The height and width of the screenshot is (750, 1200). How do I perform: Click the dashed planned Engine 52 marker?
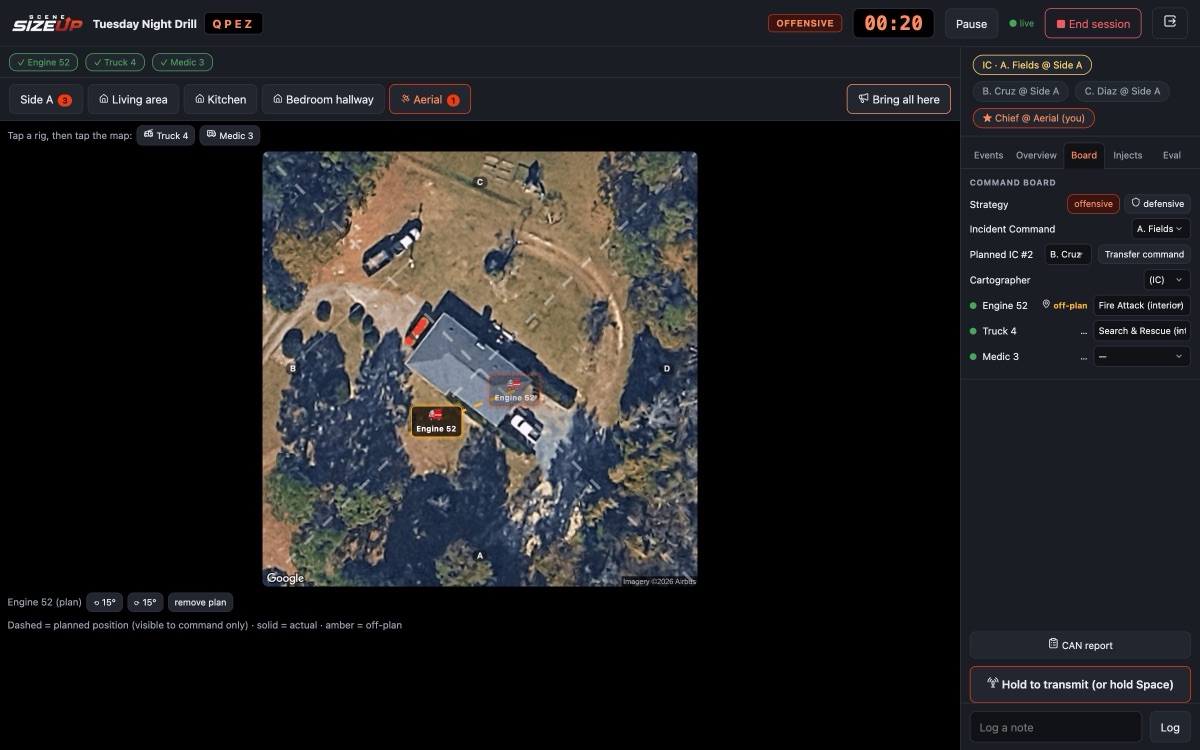[x=514, y=390]
